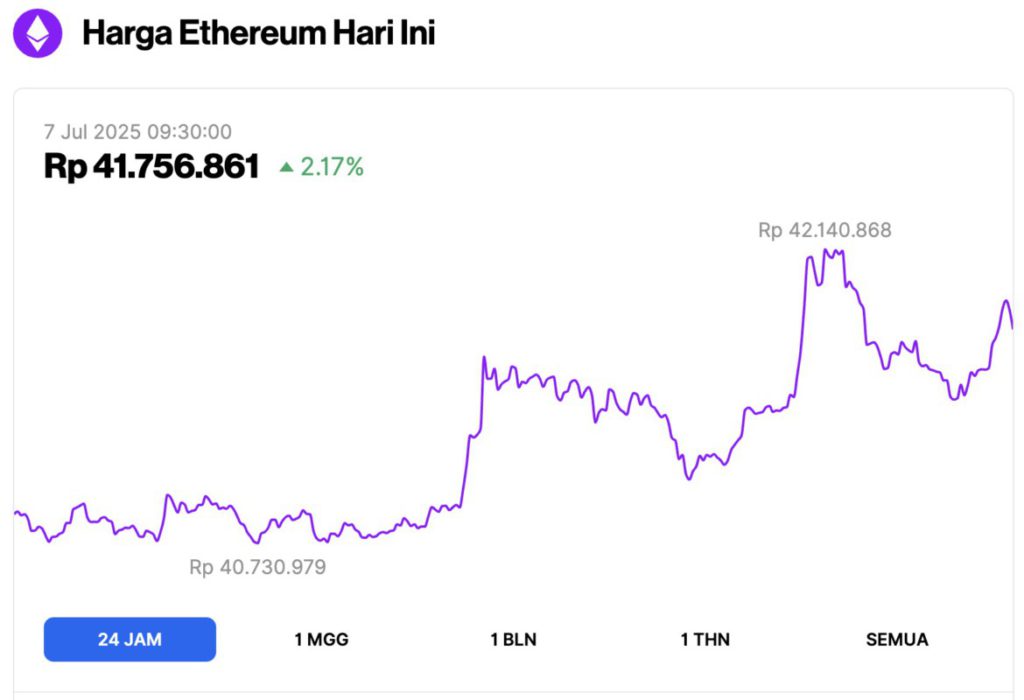This screenshot has width=1024, height=700.
Task: Click the Rp 40.730.979 low price label
Action: pos(258,567)
